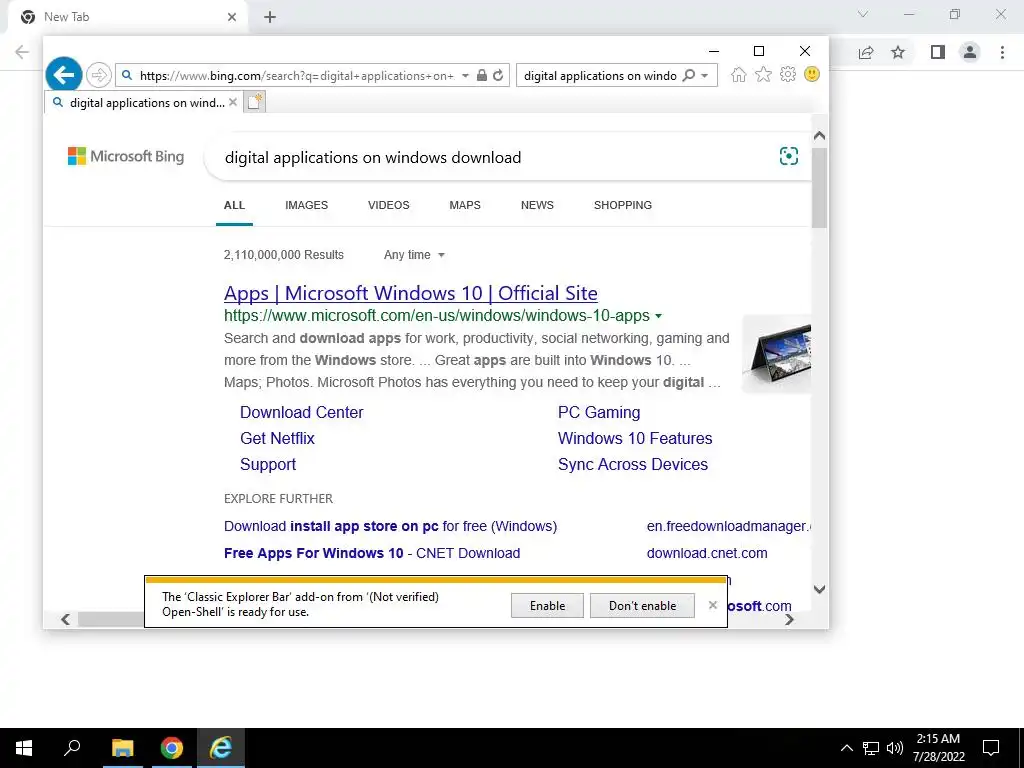Open volume tray icon
Viewport: 1024px width, 768px height.
[x=895, y=748]
